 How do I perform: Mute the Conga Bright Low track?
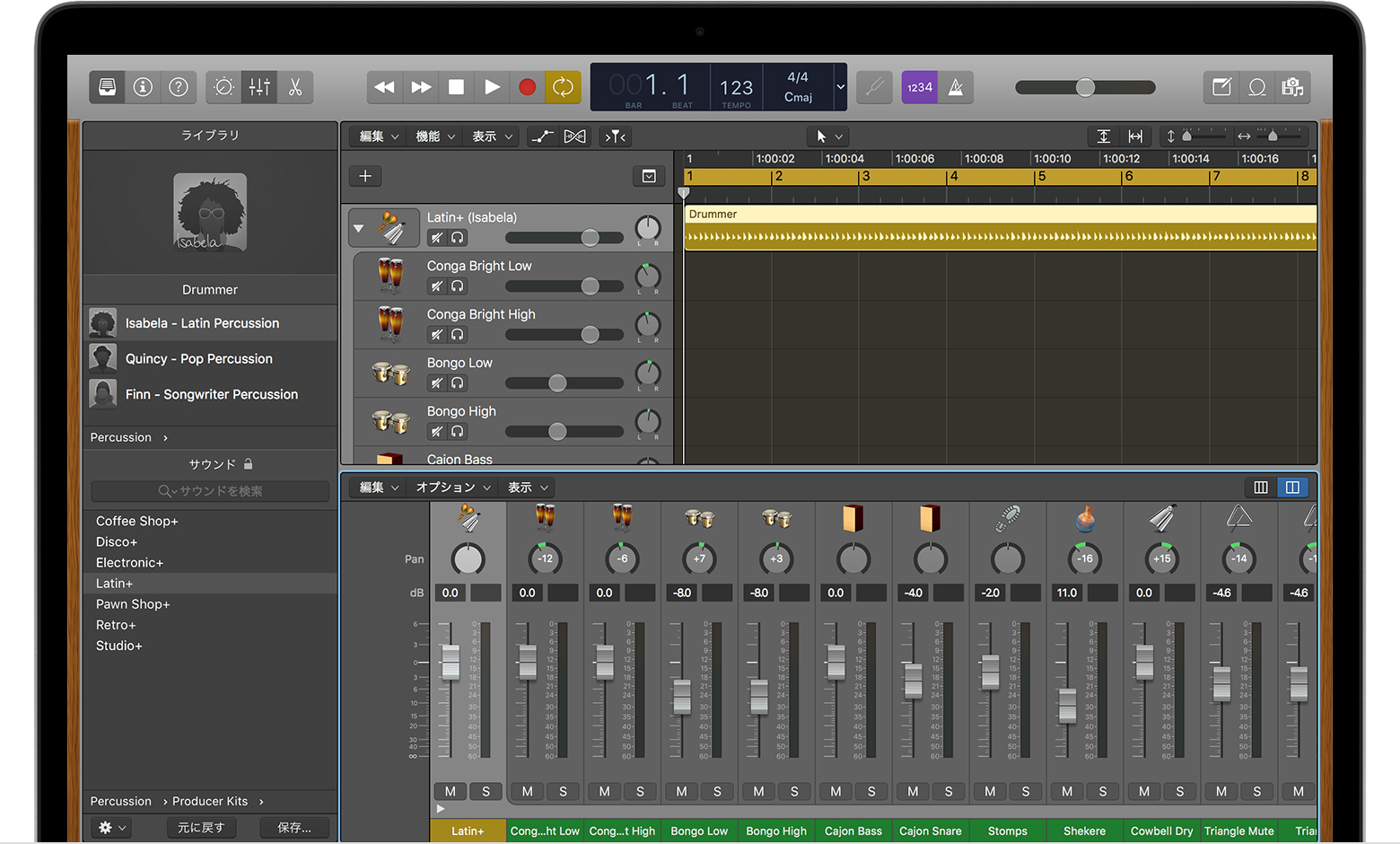[x=436, y=286]
